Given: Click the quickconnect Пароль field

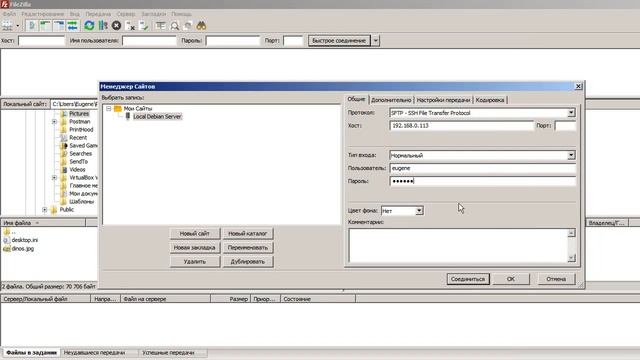Looking at the screenshot, I should [x=233, y=41].
